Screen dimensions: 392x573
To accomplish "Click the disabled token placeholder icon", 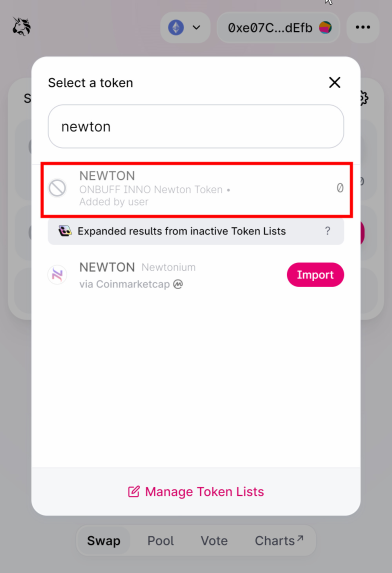I will click(57, 188).
